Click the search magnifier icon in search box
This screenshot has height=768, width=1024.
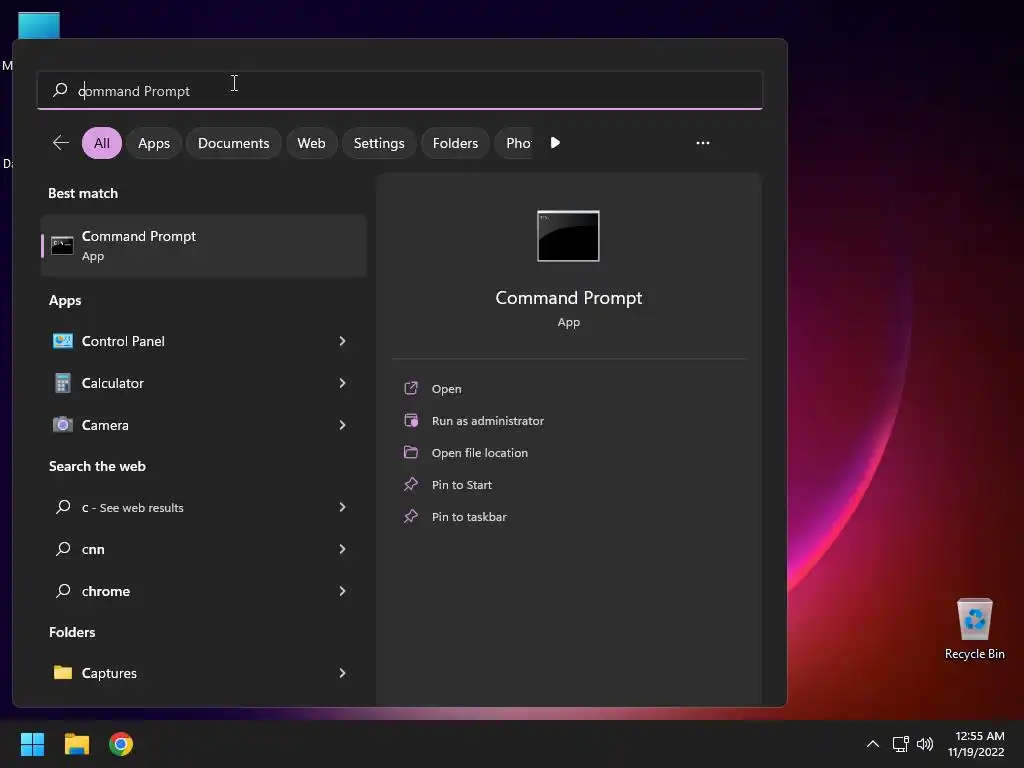[60, 89]
